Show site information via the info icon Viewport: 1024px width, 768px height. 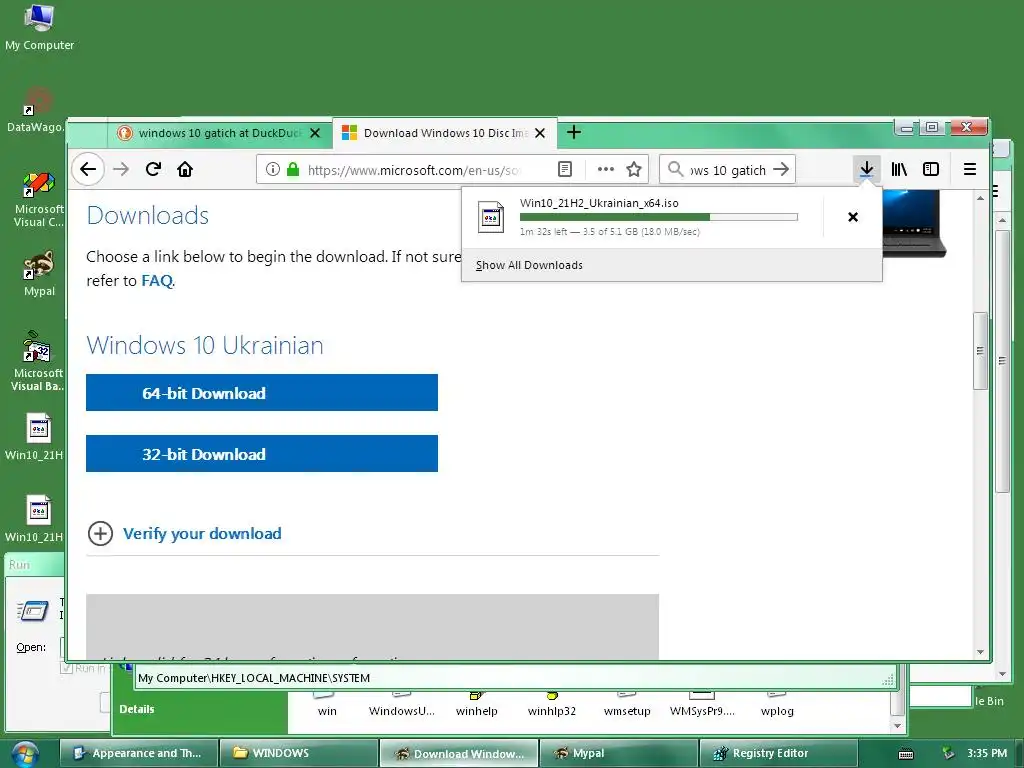click(273, 170)
